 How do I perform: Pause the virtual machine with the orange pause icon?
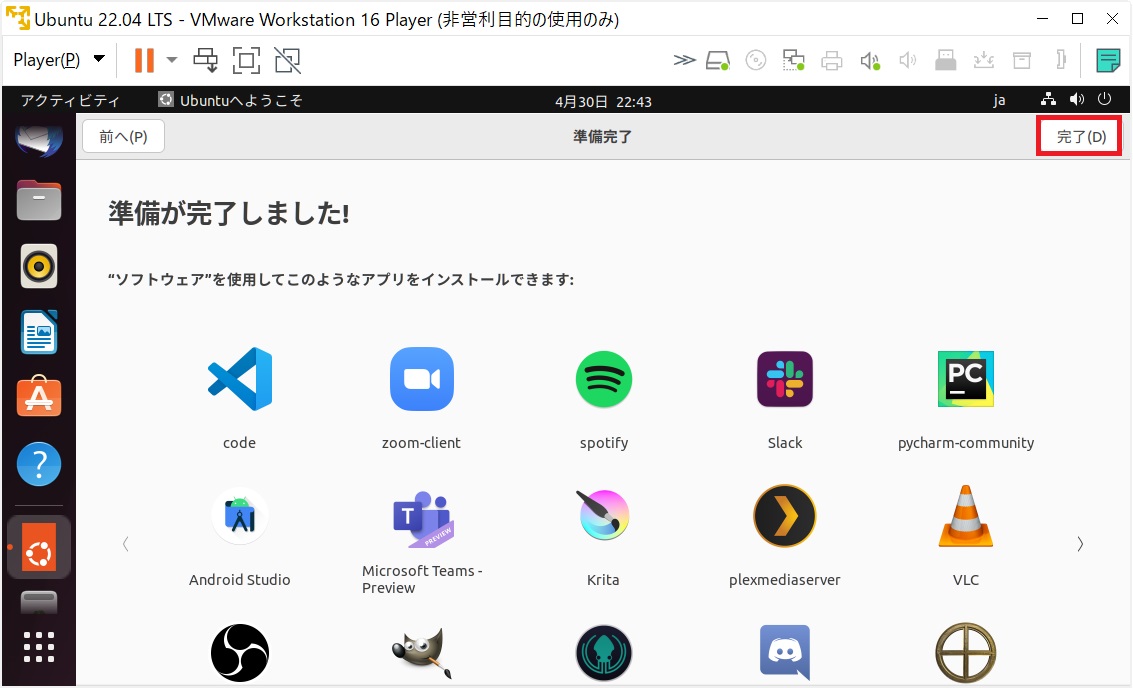coord(145,60)
